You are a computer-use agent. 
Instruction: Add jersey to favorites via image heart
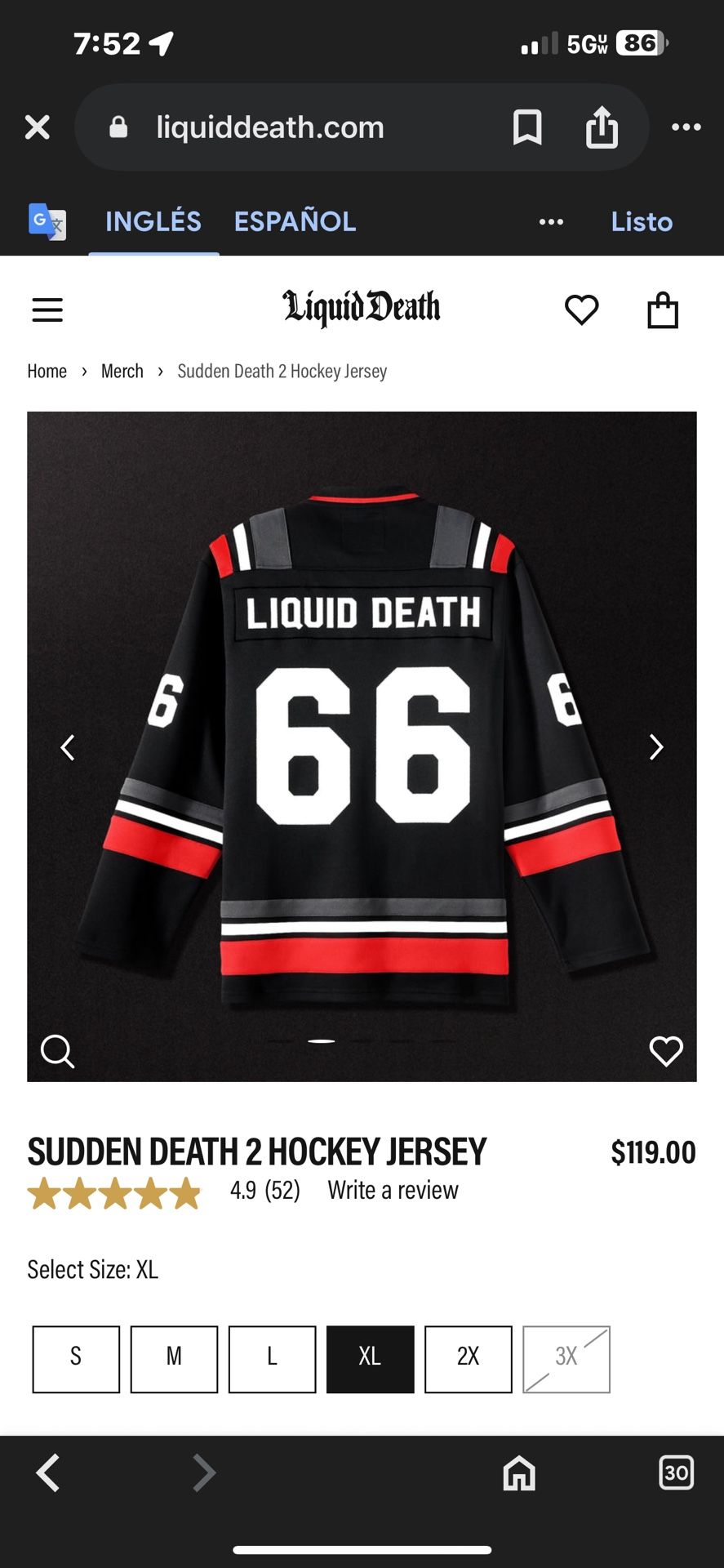pos(666,1051)
